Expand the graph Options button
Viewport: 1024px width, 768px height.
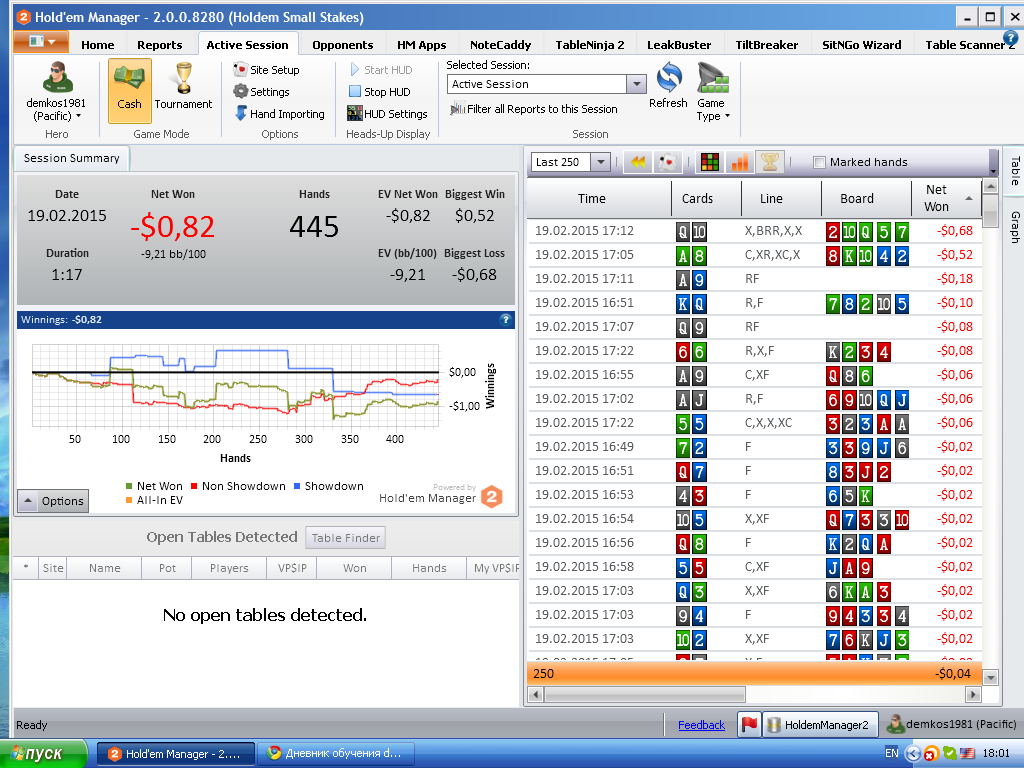click(x=54, y=501)
